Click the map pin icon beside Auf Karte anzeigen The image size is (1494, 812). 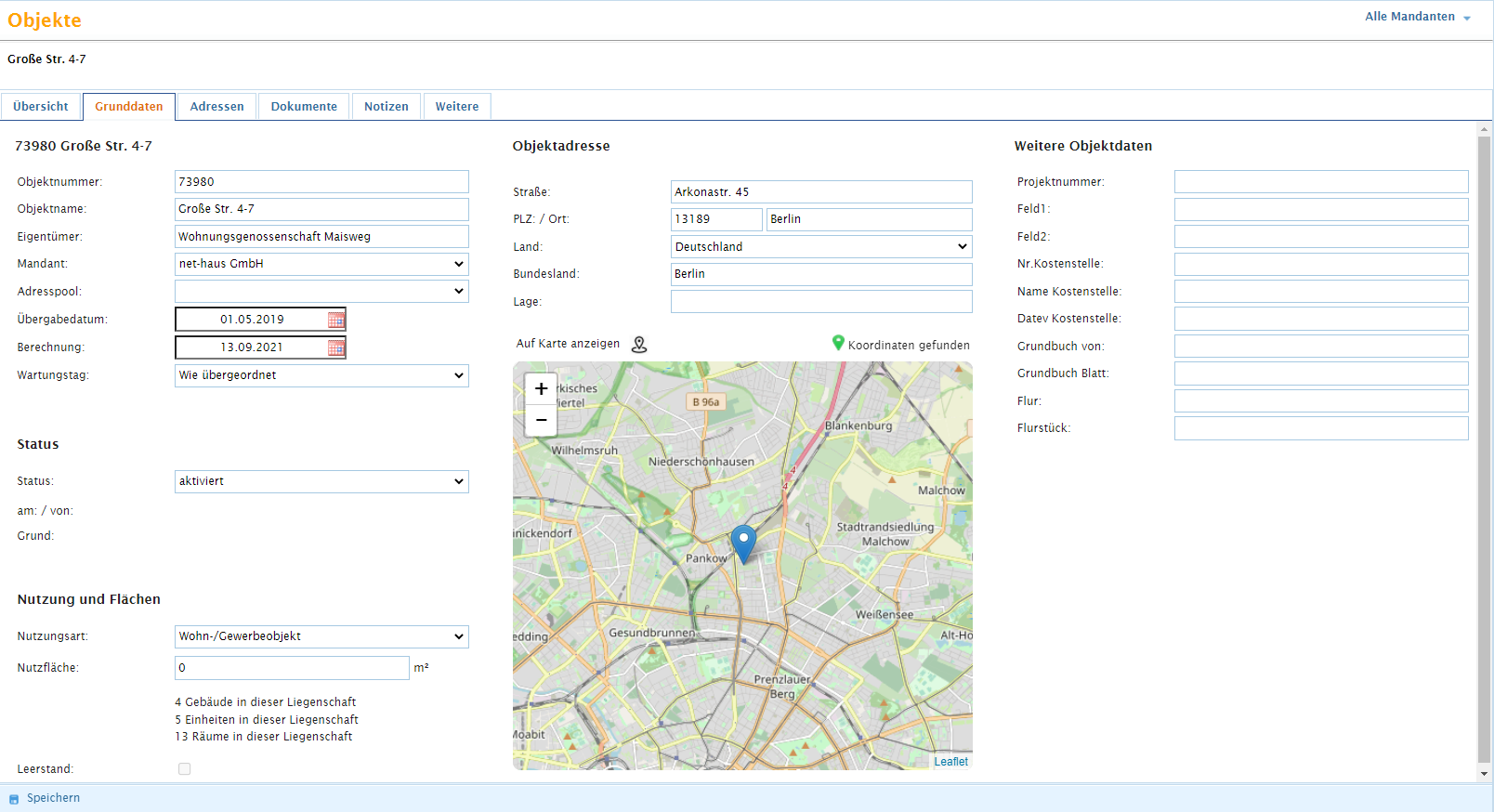[x=639, y=345]
